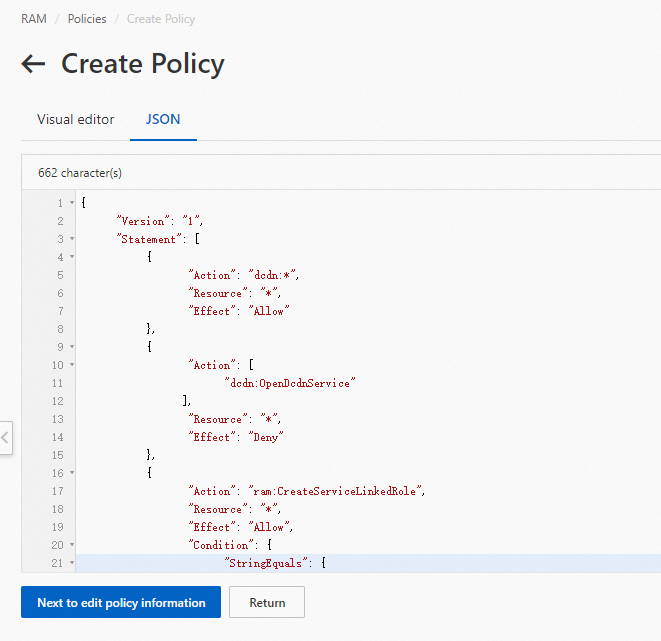661x641 pixels.
Task: Click "Effect": "Allow" on line 7
Action: (x=239, y=311)
